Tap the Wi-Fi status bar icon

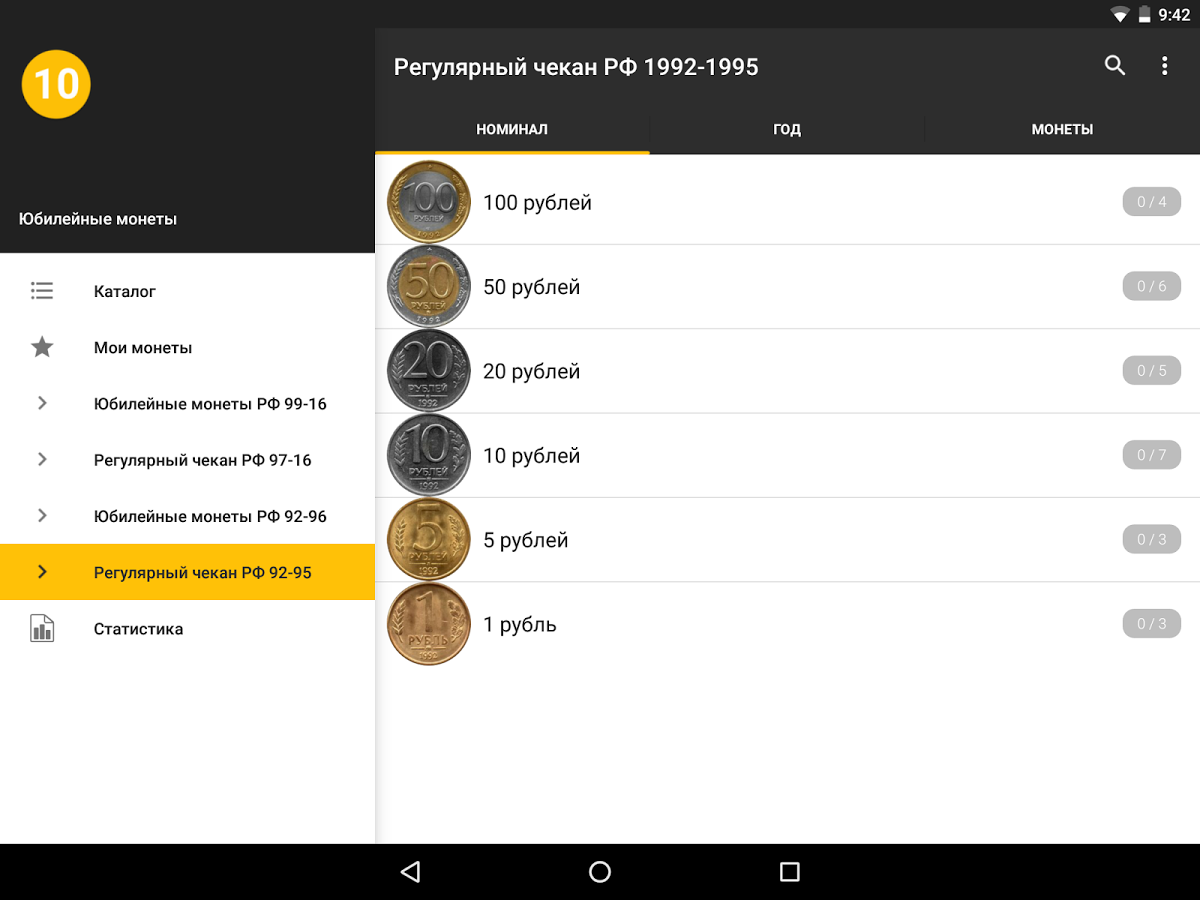pyautogui.click(x=1120, y=15)
